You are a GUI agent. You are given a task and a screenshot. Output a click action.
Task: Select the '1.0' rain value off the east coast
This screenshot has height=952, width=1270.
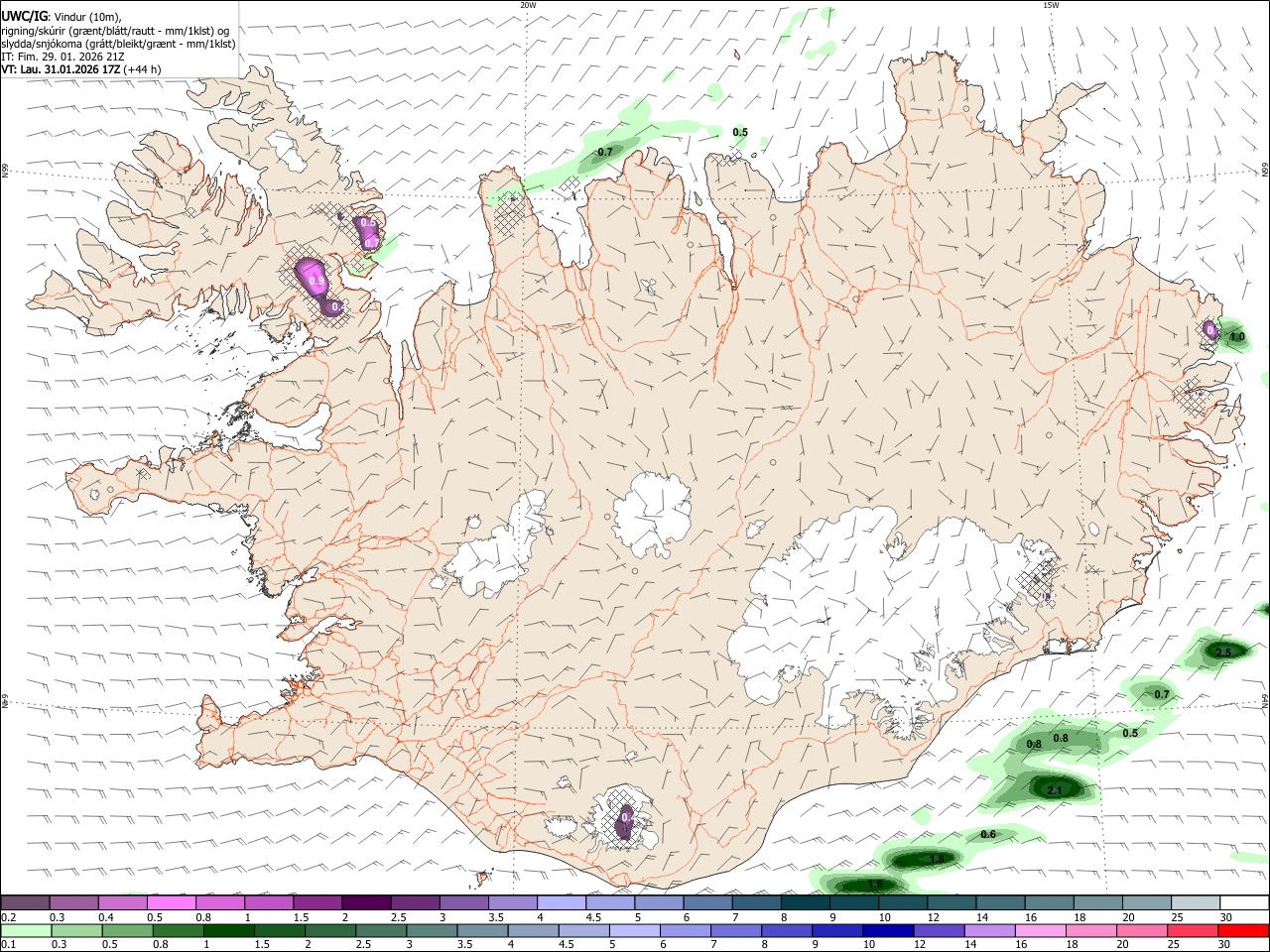1237,337
